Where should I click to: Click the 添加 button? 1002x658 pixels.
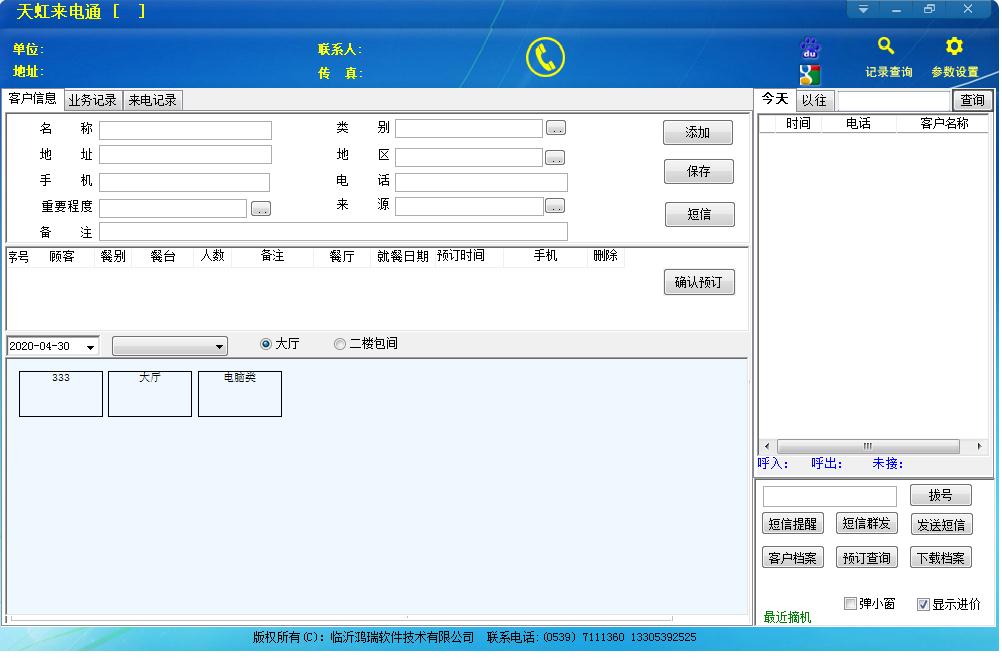698,132
